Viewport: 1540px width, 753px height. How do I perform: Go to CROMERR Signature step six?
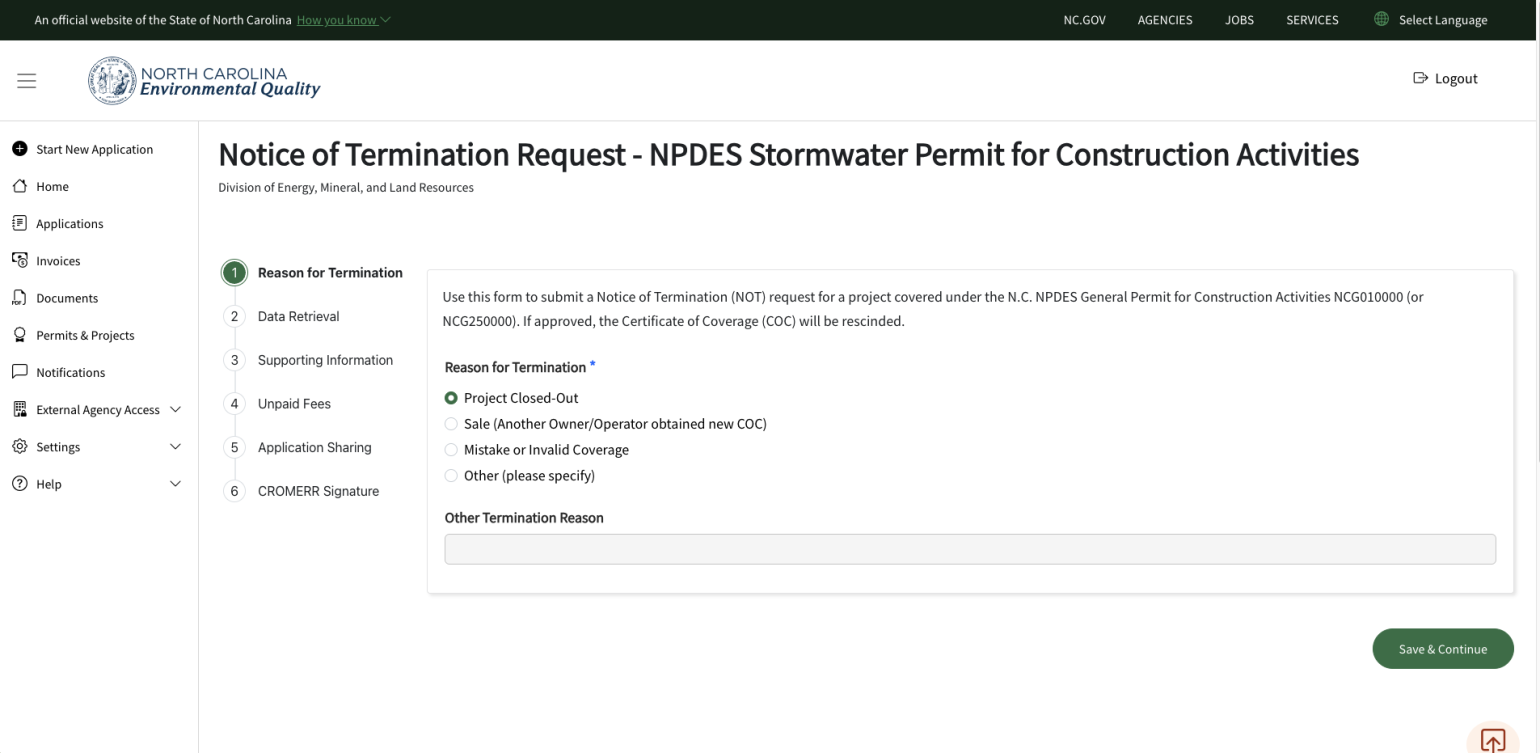(318, 490)
